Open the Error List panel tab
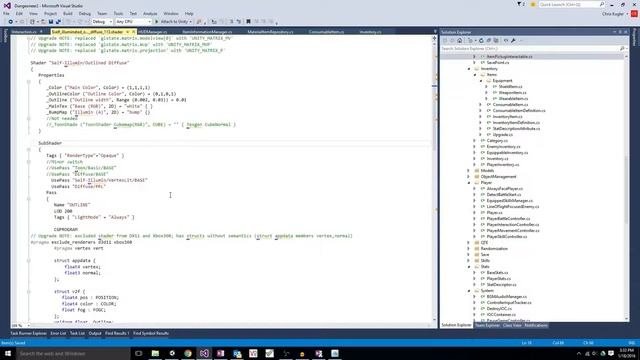The height and width of the screenshot is (360, 640). coord(58,333)
